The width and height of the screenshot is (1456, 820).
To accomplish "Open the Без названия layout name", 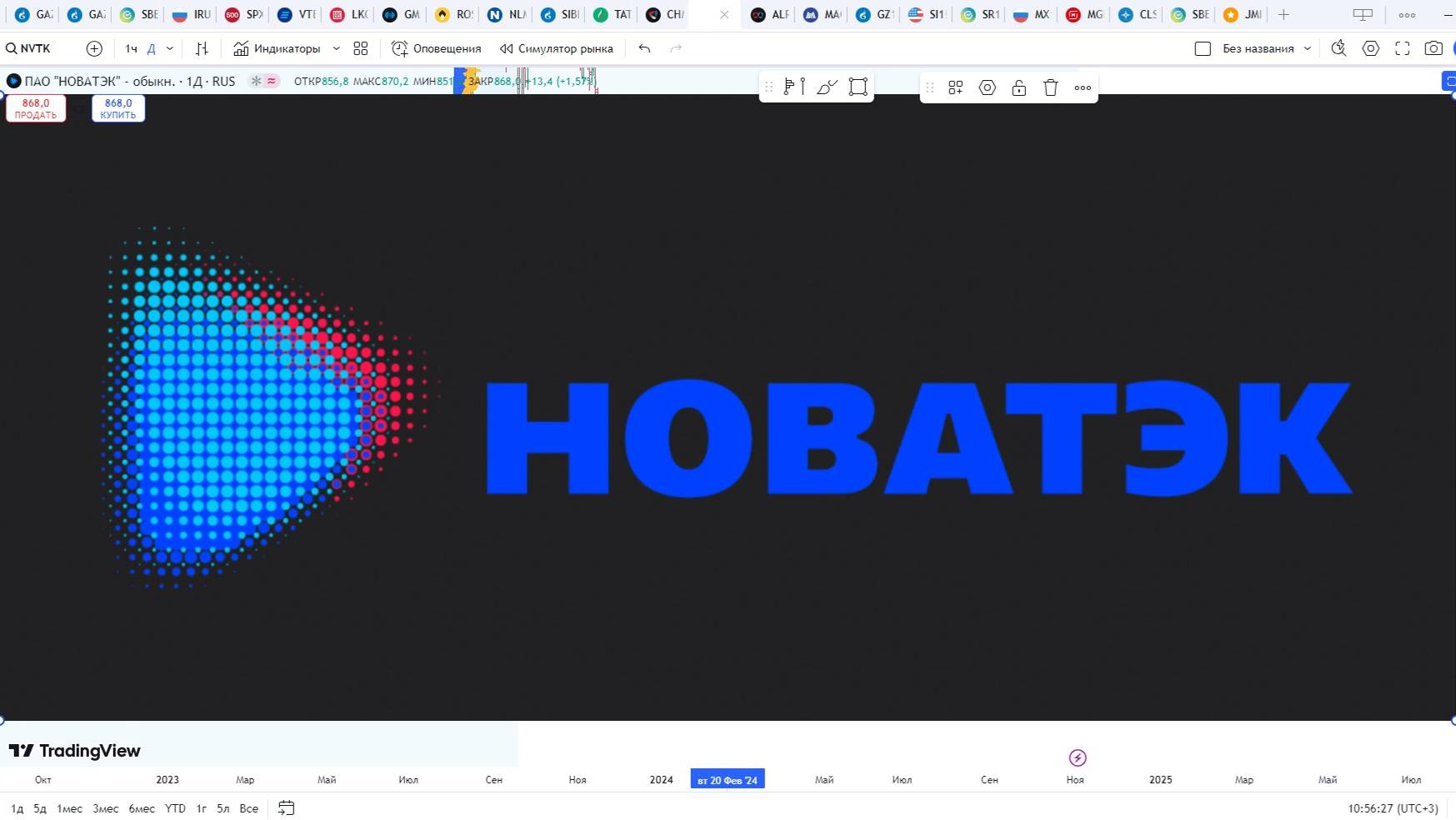I will [x=1258, y=48].
